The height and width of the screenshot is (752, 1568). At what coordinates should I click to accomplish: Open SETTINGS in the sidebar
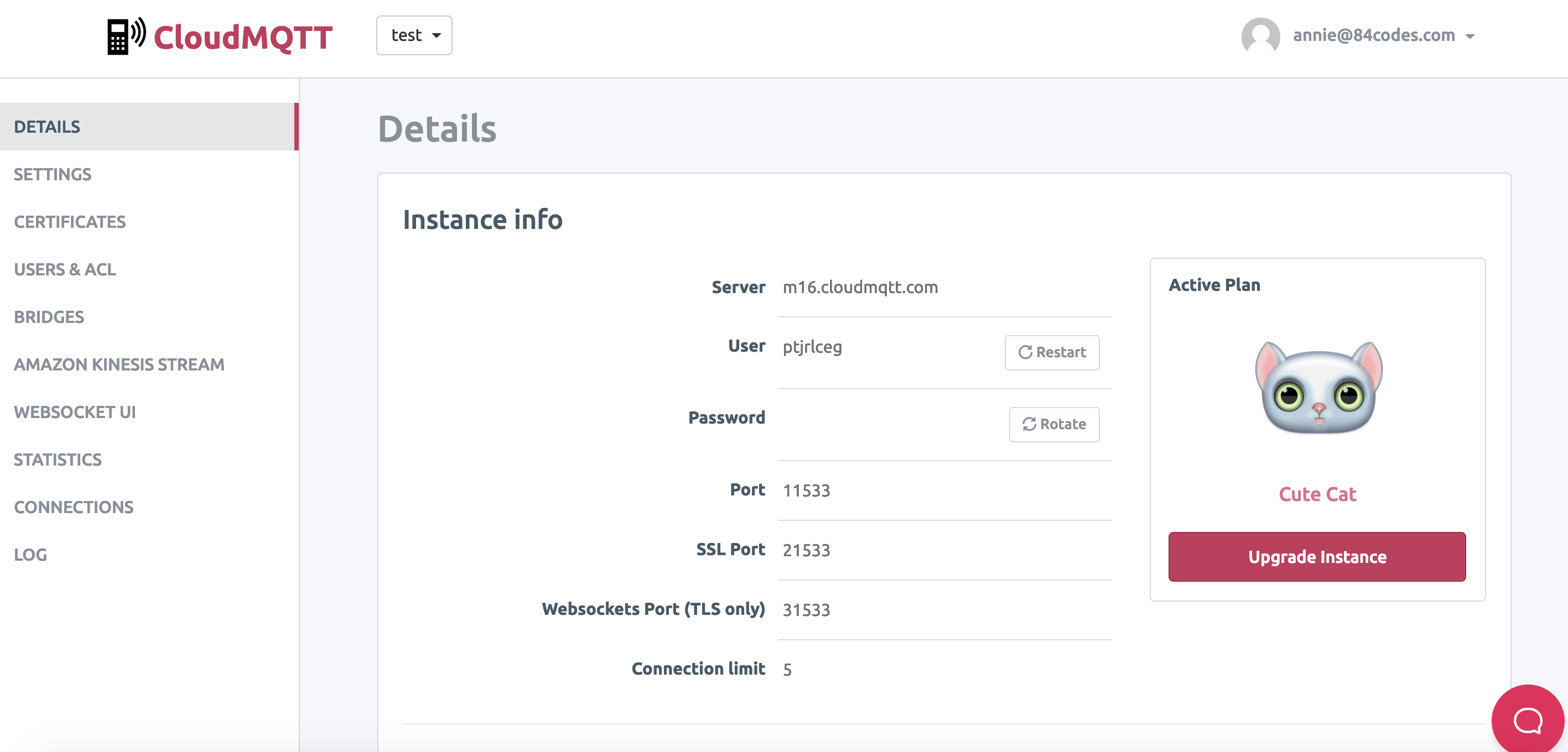(x=53, y=174)
